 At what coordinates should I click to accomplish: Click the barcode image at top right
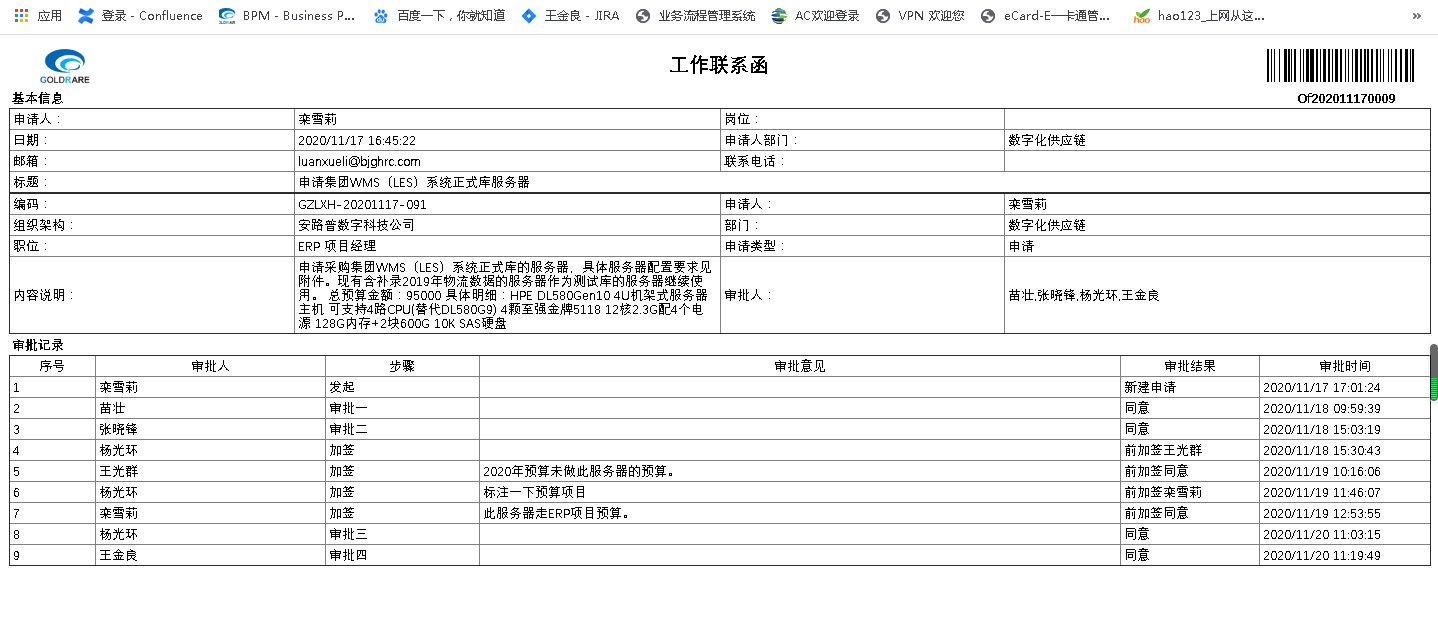tap(1340, 66)
